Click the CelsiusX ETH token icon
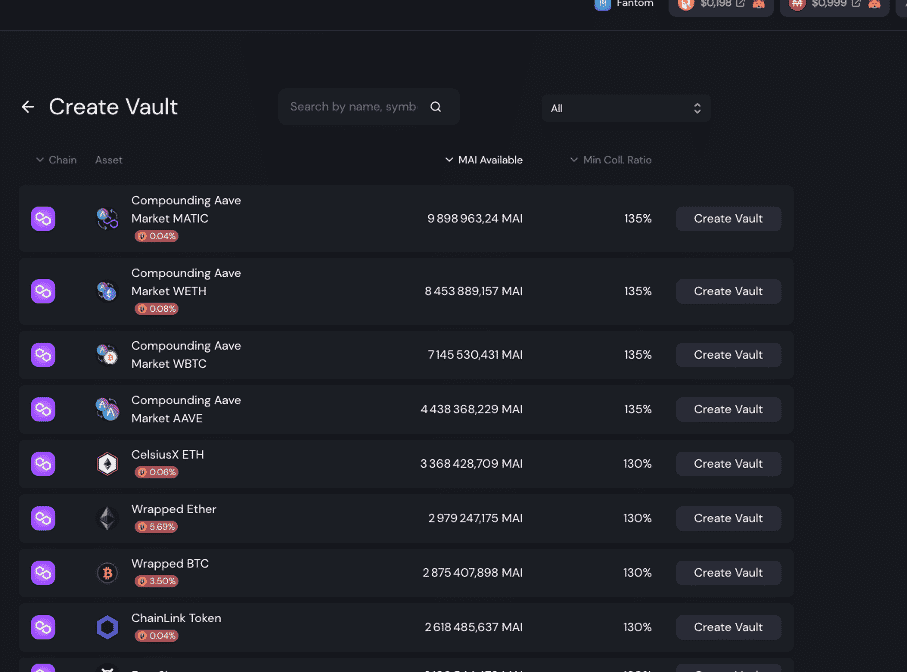The height and width of the screenshot is (672, 908). coord(107,464)
